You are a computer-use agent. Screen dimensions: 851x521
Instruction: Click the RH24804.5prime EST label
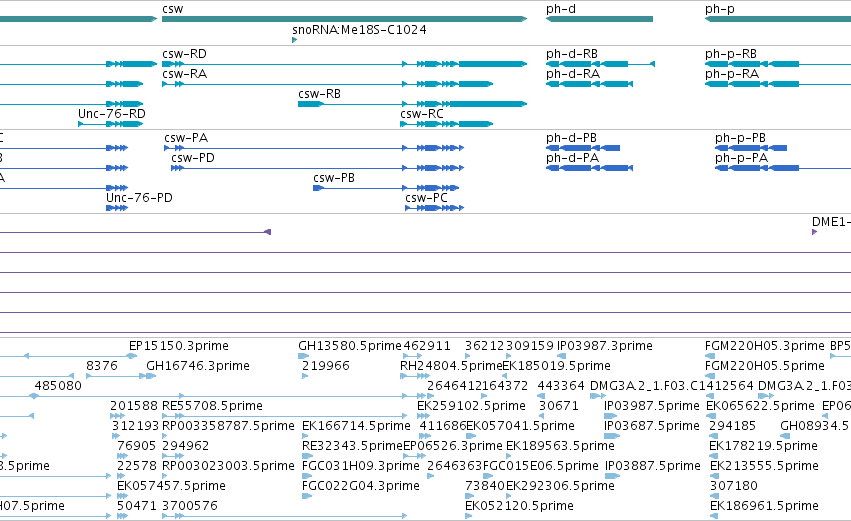pyautogui.click(x=452, y=366)
